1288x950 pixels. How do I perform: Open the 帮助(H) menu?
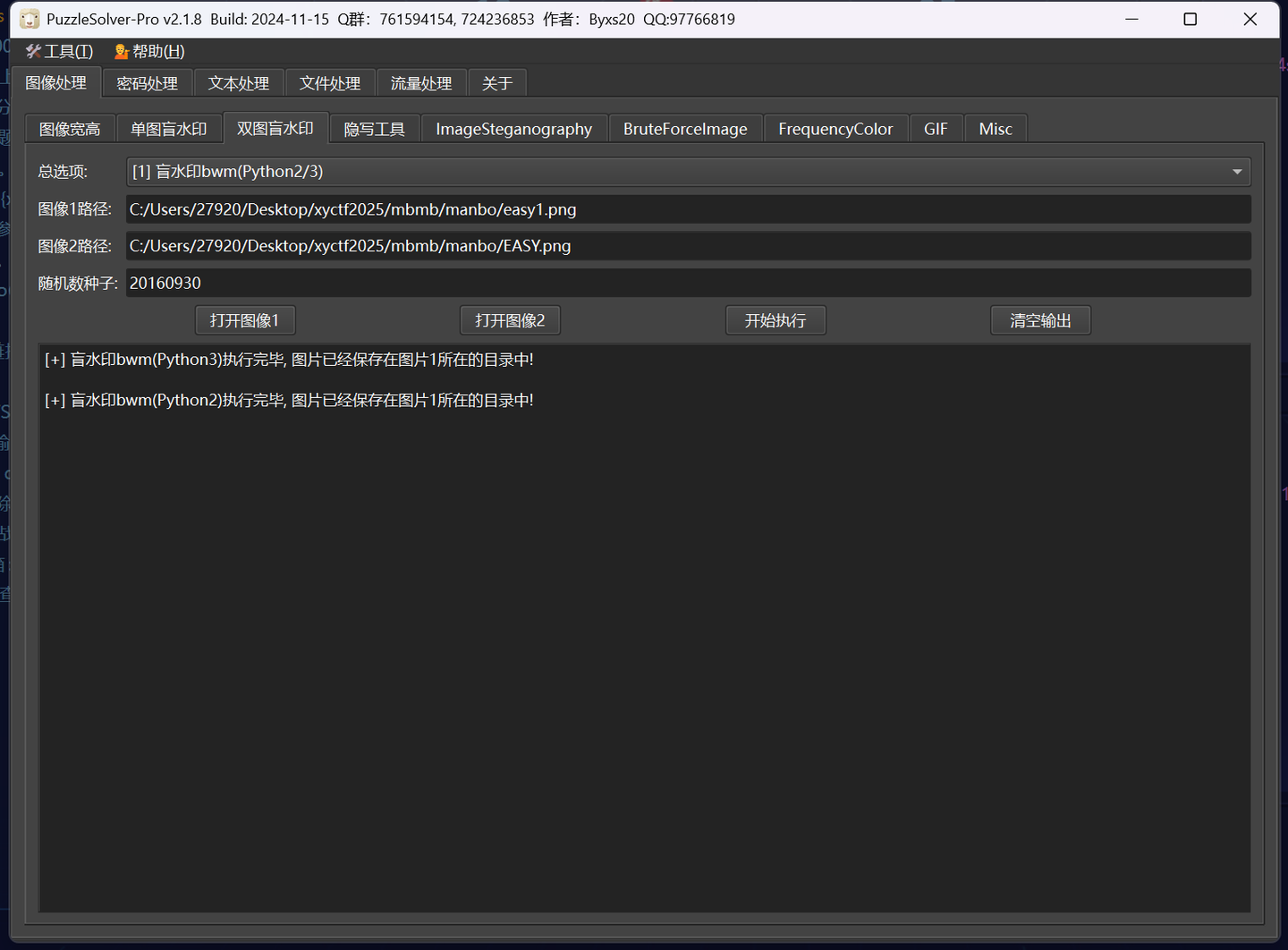(149, 51)
